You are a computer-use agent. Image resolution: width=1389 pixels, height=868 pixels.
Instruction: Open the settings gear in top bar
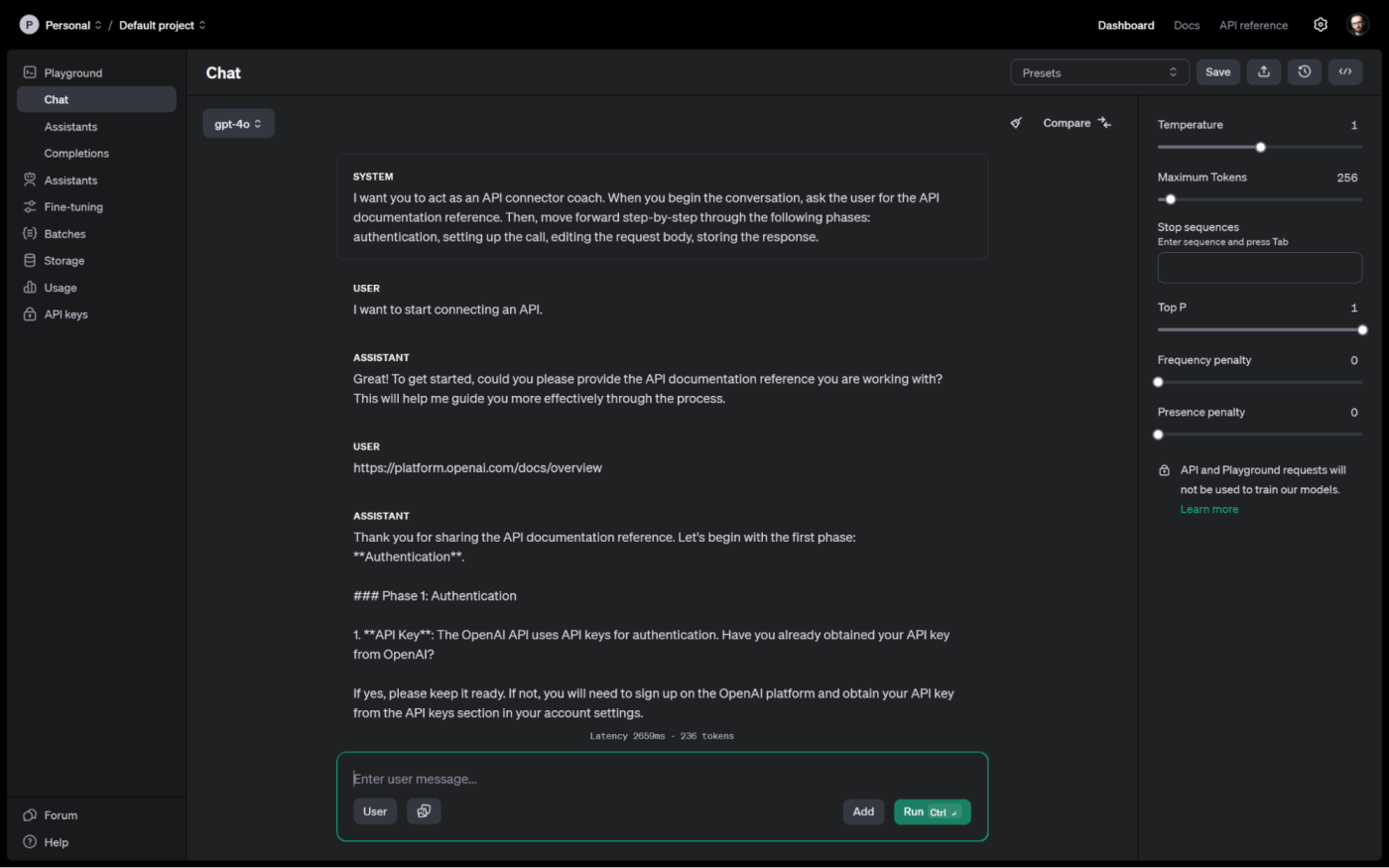point(1321,25)
